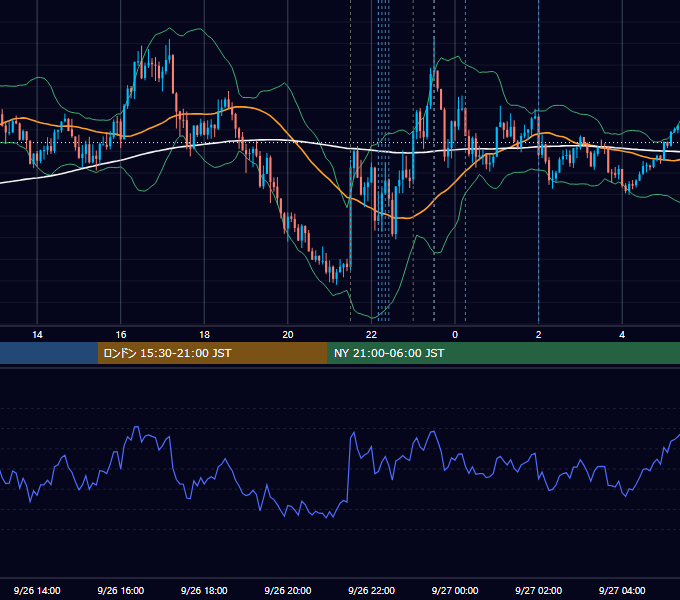
Task: Click the 9/27 02:00 date label
Action: click(539, 590)
